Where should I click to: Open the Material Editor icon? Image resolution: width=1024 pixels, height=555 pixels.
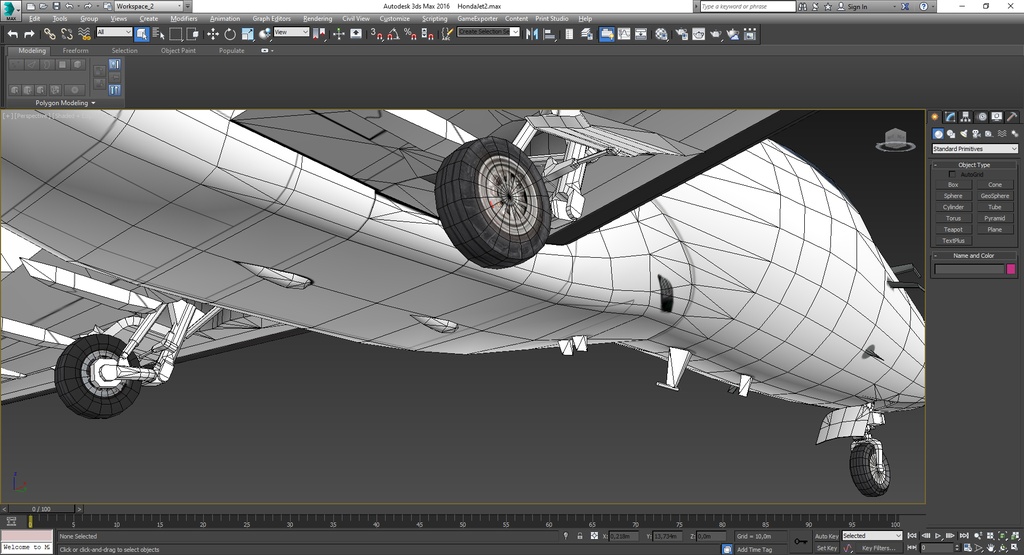point(662,34)
